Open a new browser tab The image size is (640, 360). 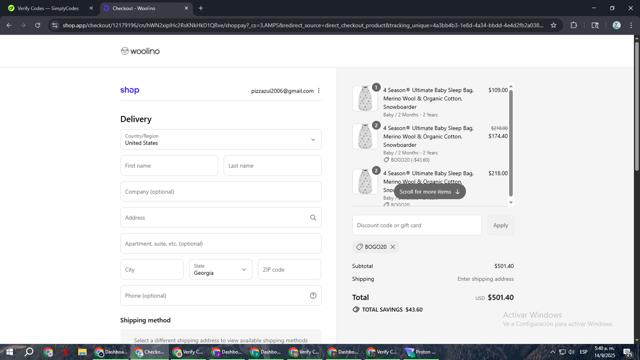tap(200, 8)
